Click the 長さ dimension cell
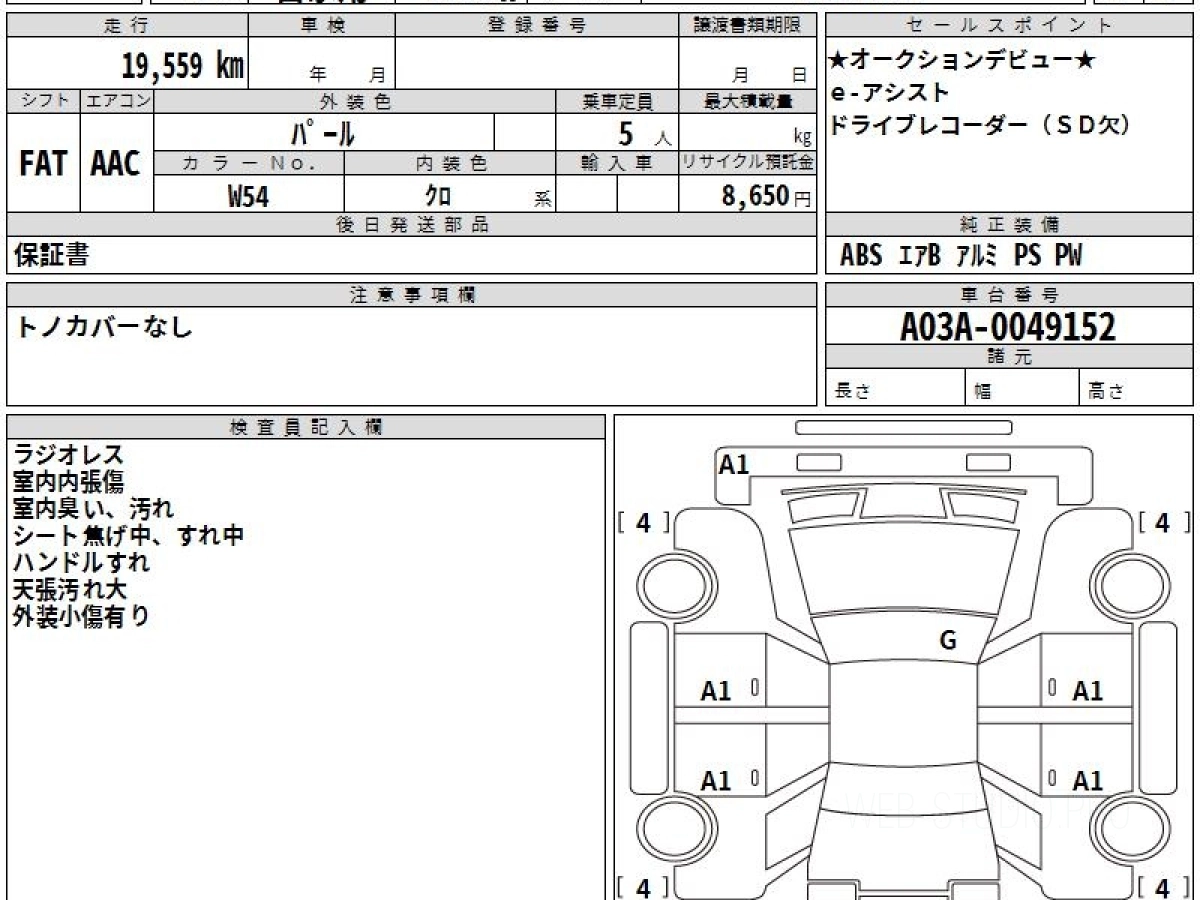 coord(895,388)
